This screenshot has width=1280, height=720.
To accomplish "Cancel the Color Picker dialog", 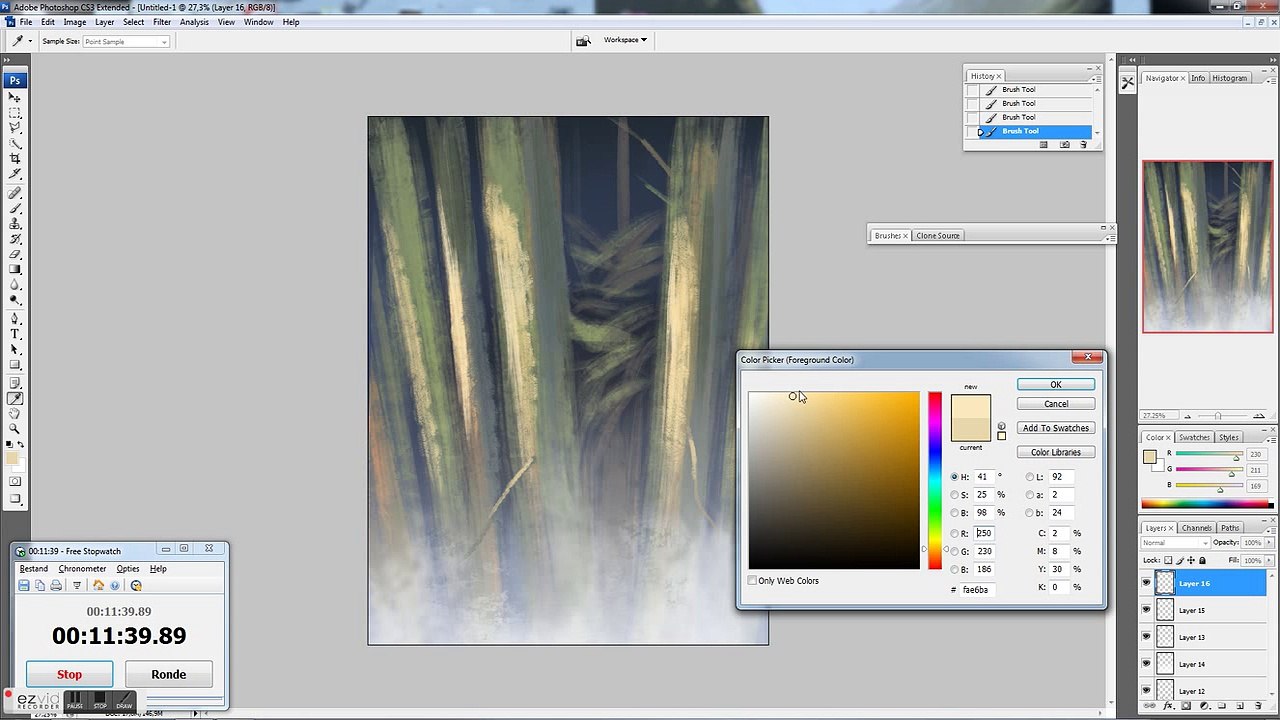I will click(1056, 404).
